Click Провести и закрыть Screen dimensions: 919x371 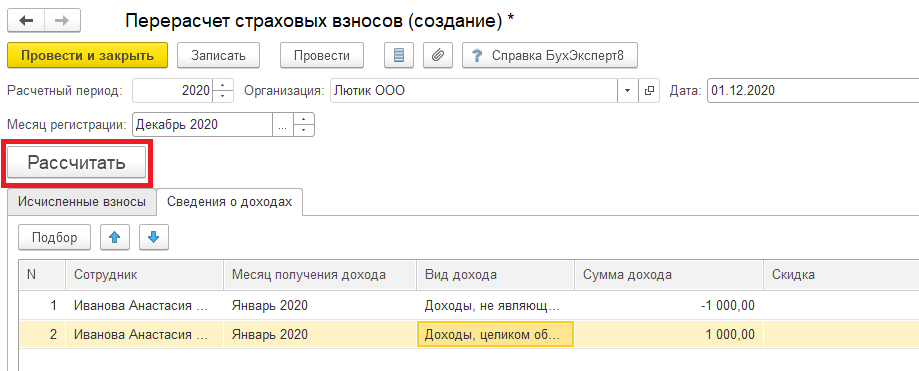[87, 56]
